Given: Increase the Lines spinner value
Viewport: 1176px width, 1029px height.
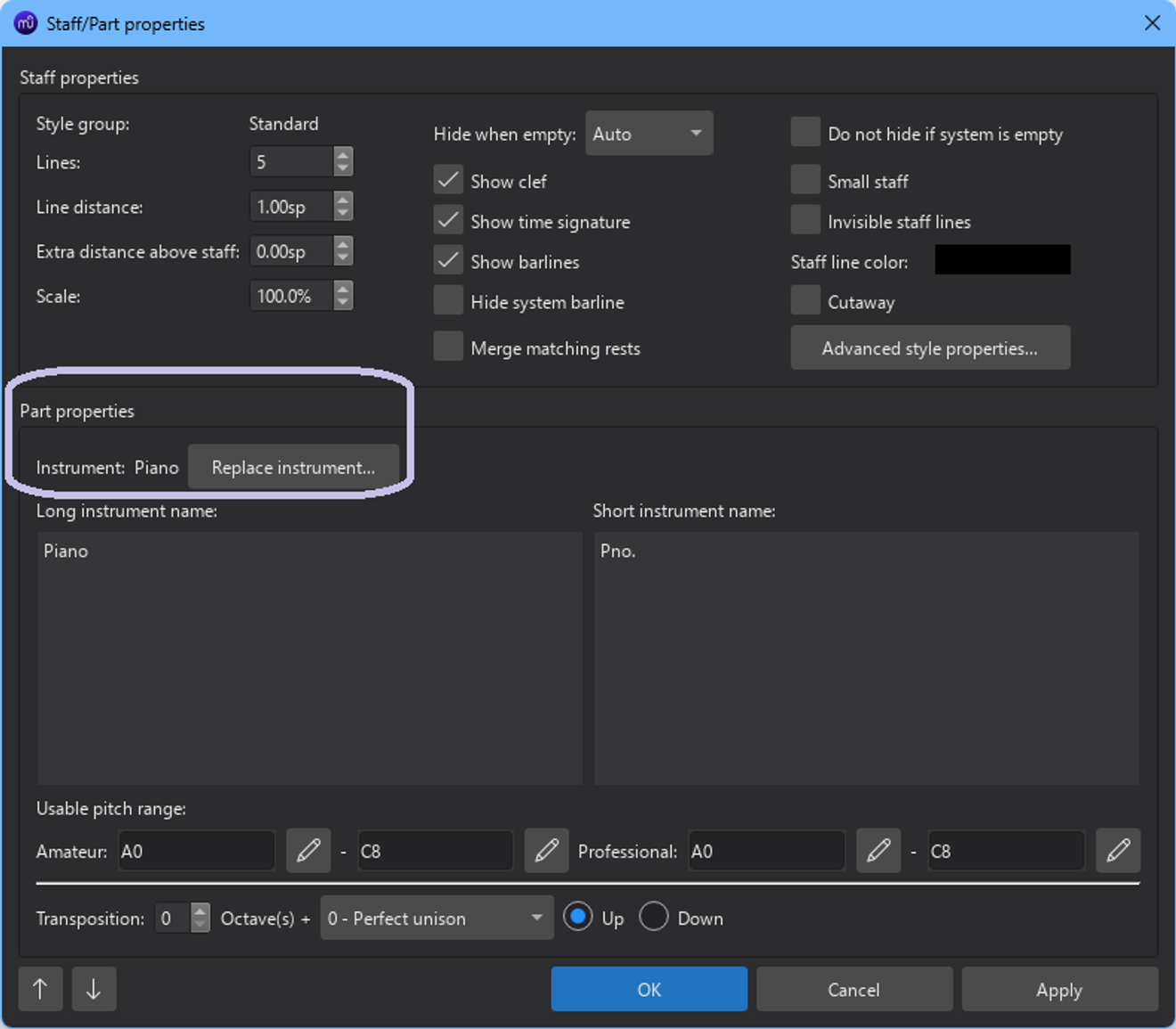Looking at the screenshot, I should pyautogui.click(x=343, y=154).
